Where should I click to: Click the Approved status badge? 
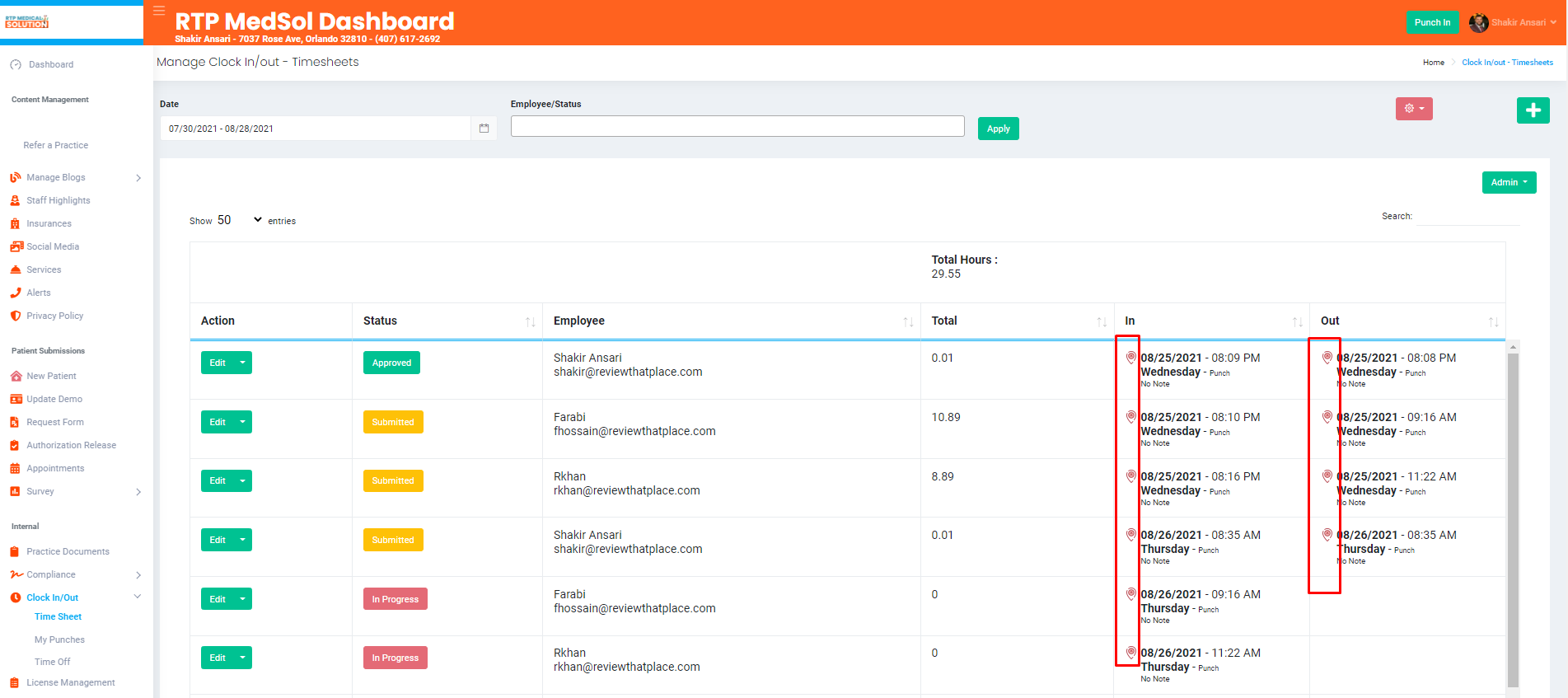391,363
